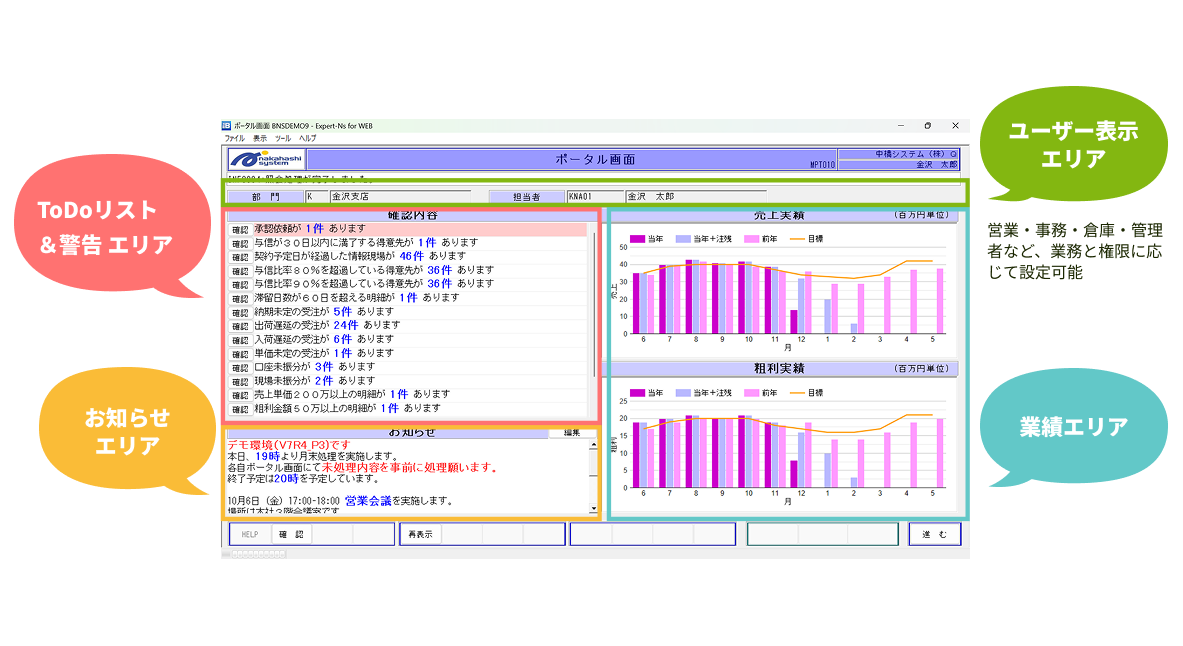The width and height of the screenshot is (1183, 646).
Task: Click 確認 button beside 承認依頼 row
Action: [x=240, y=229]
